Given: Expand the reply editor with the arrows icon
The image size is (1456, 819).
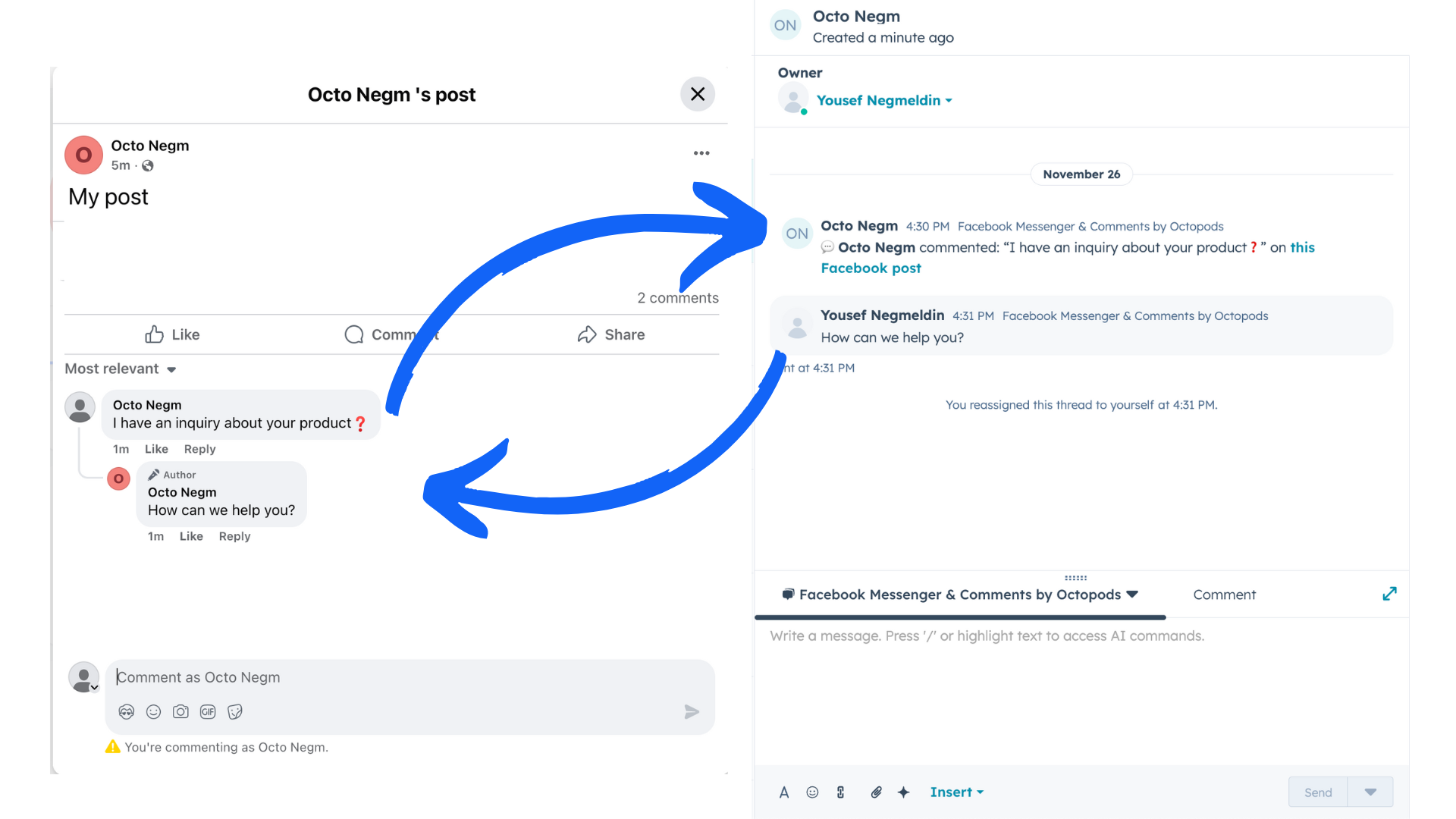Looking at the screenshot, I should pos(1389,594).
